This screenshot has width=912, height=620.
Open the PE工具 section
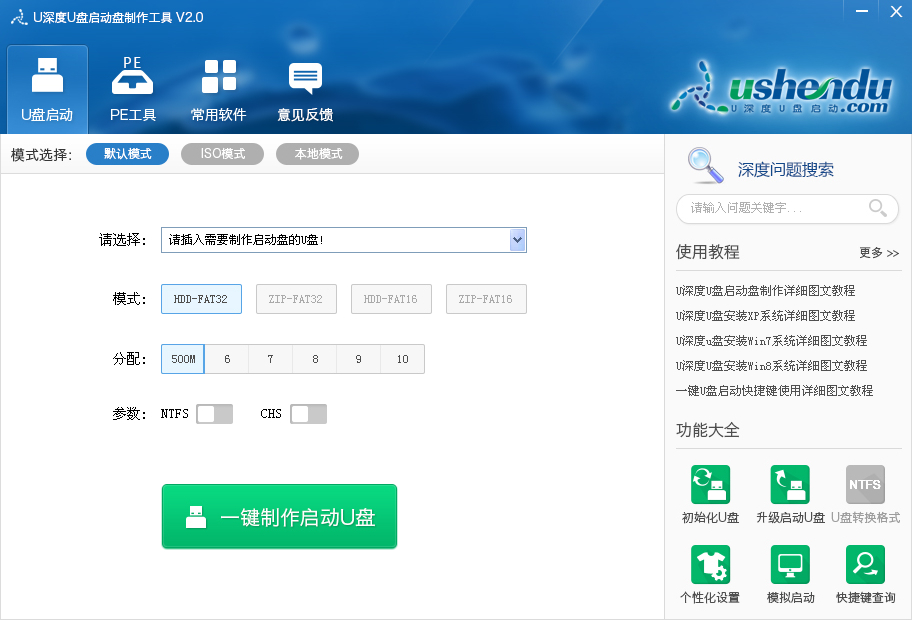(132, 88)
